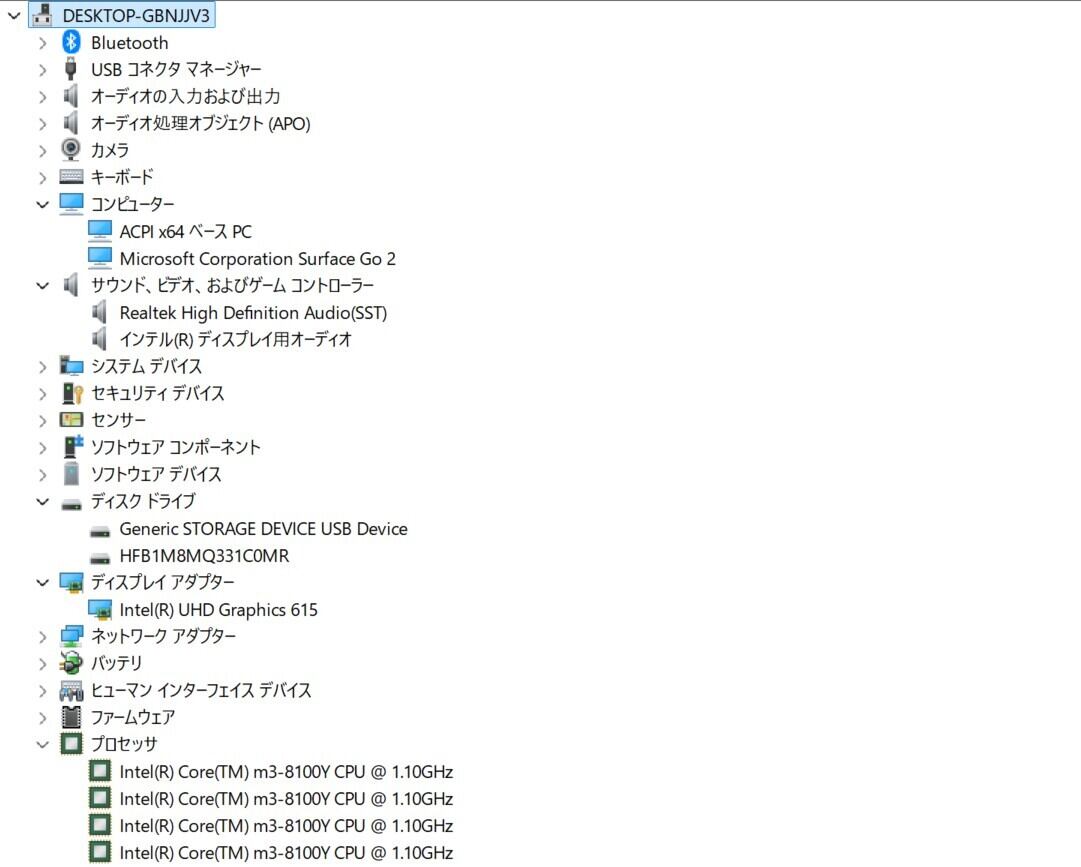
Task: Click the label text Bluetooth
Action: (x=130, y=43)
